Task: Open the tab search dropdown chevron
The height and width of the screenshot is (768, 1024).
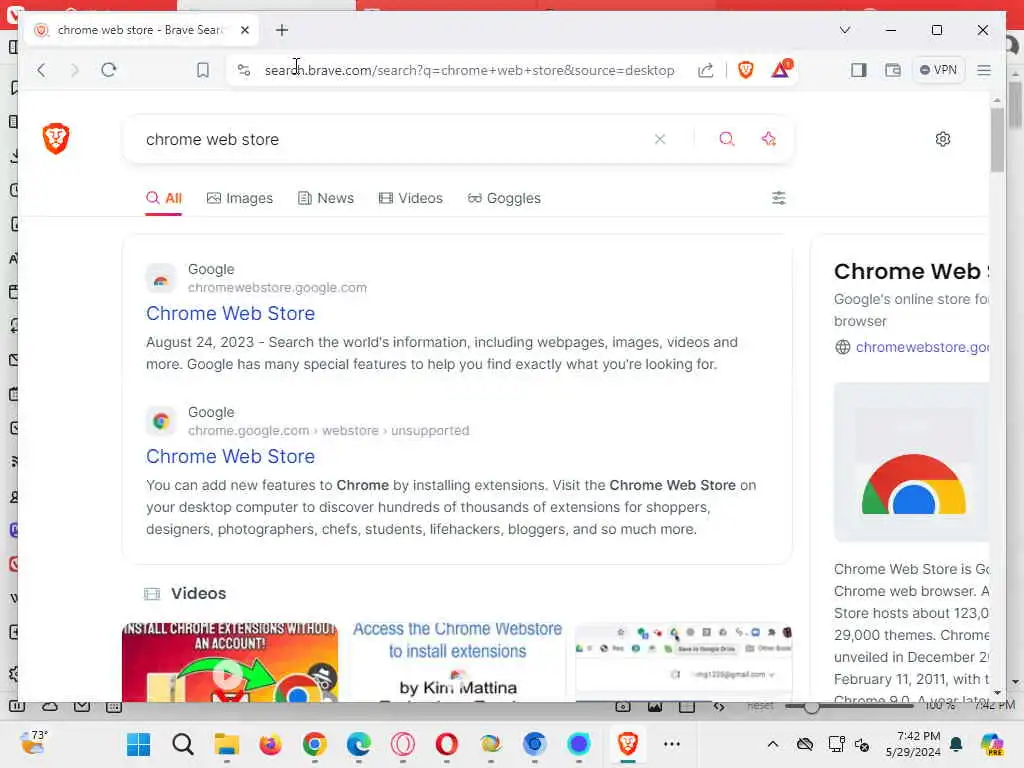Action: 844,30
